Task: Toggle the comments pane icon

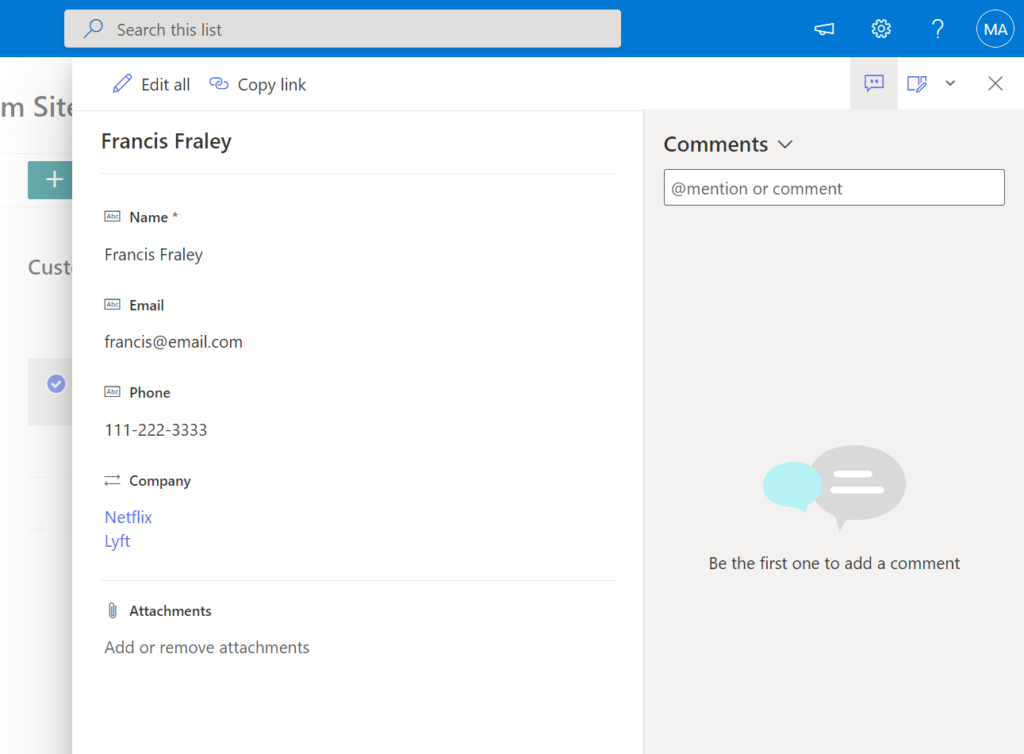Action: pos(874,83)
